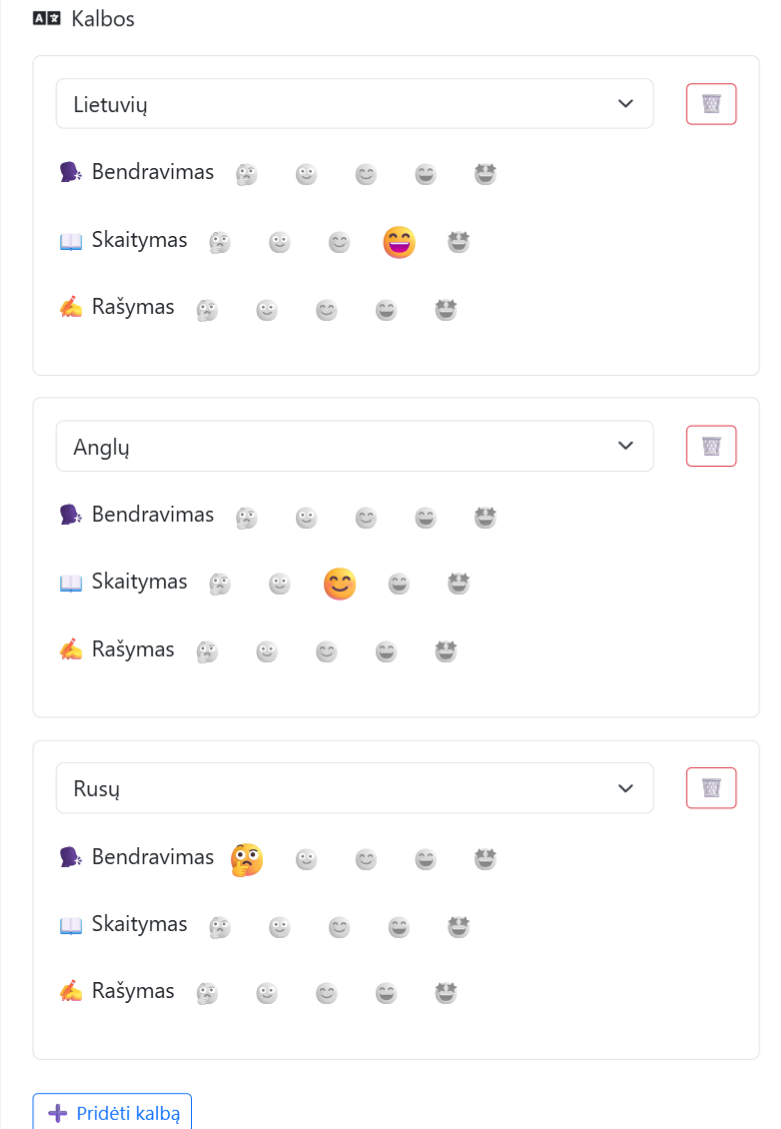Remove the Rusų language via trash icon

point(710,788)
